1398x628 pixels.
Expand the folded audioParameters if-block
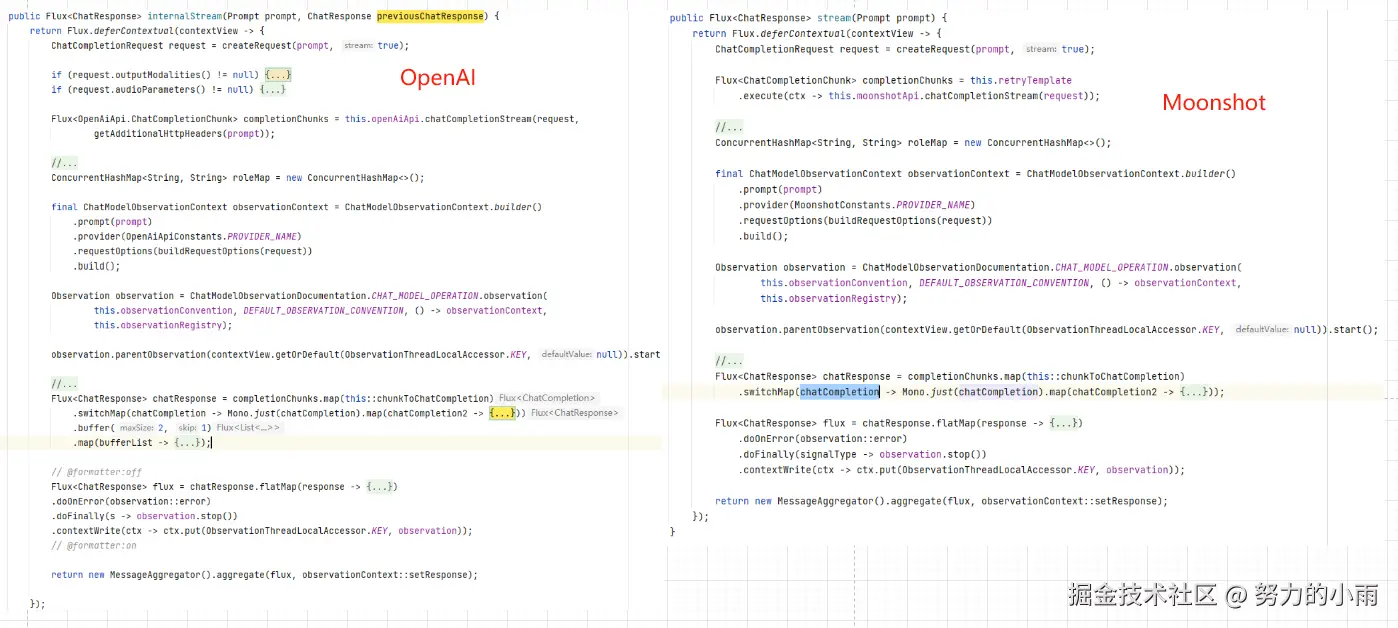pyautogui.click(x=272, y=89)
